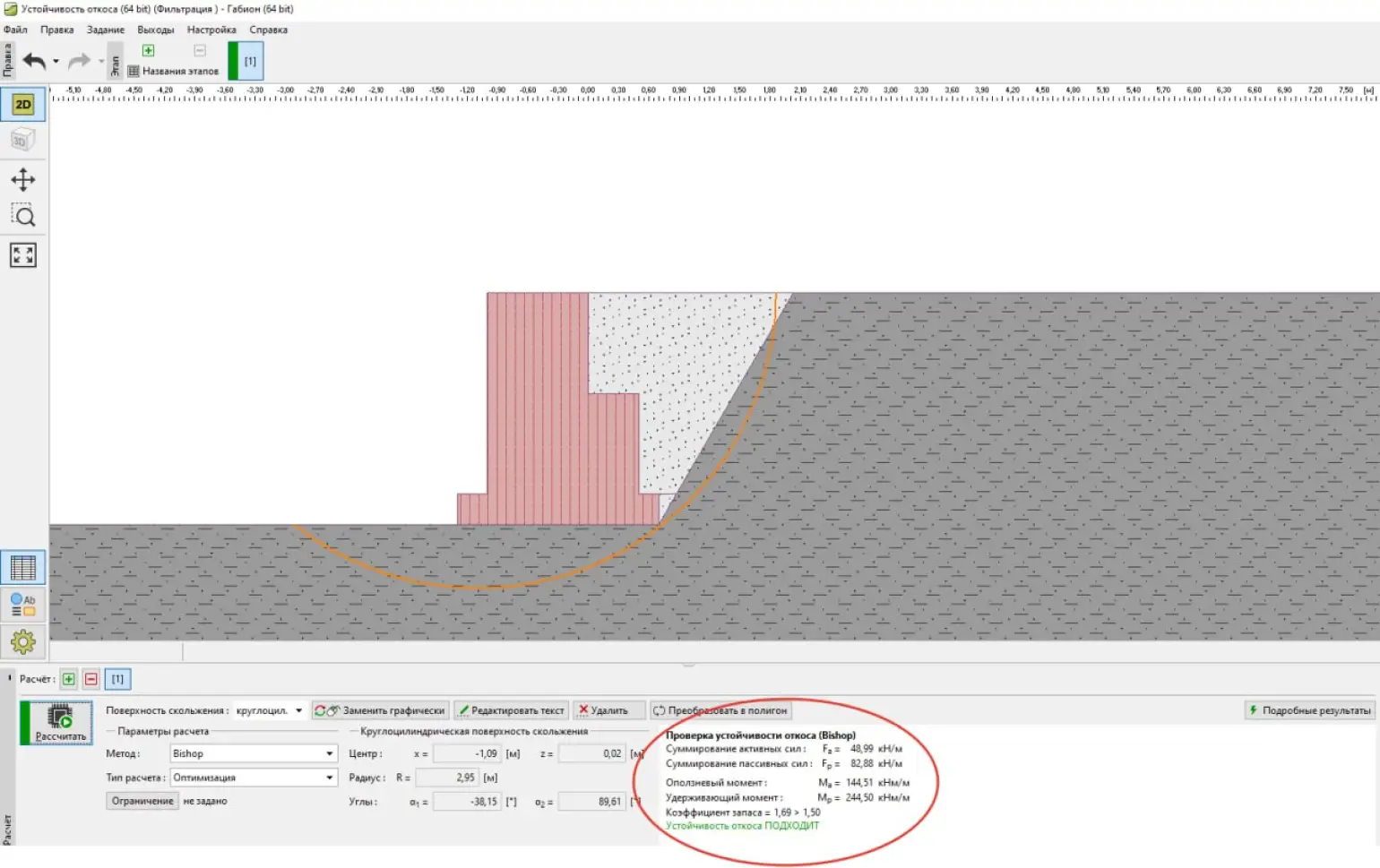Click the Рассчитать calculate button
Viewport: 1380px width, 868px height.
click(x=60, y=723)
